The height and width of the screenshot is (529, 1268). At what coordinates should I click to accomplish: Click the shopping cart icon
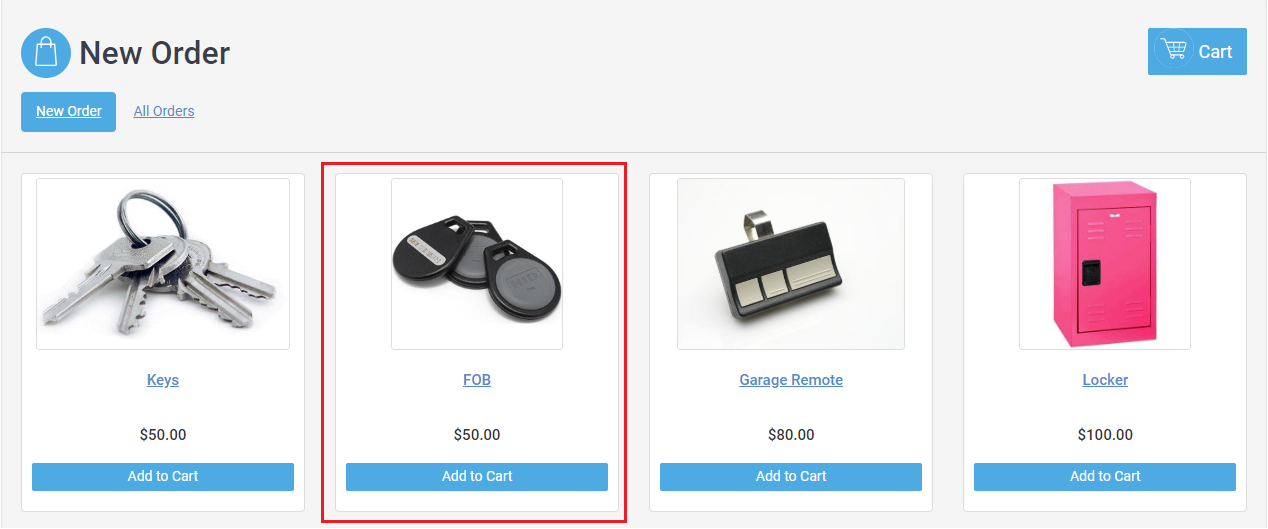coord(1172,50)
